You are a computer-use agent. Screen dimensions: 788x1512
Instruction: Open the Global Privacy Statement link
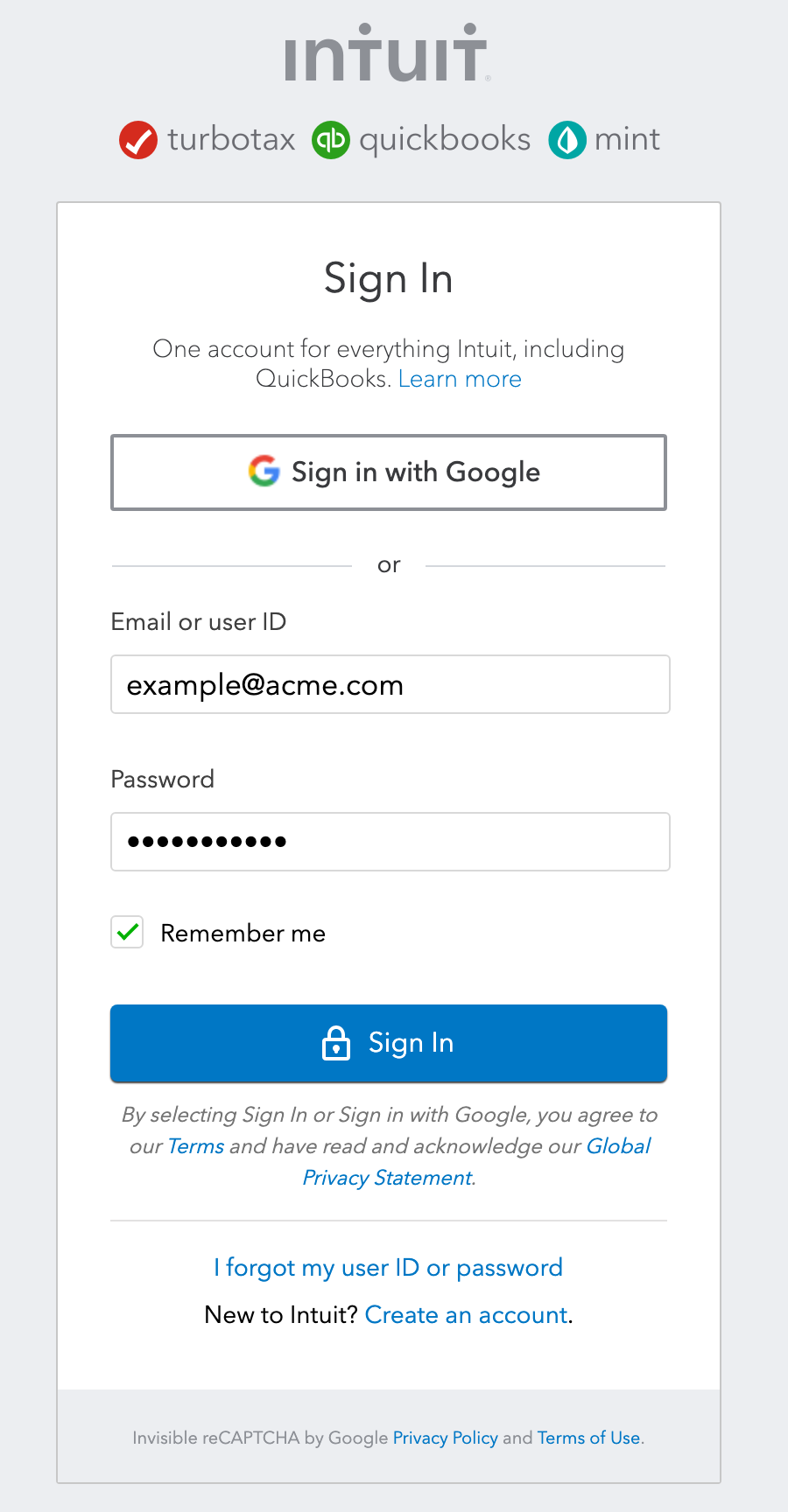tap(476, 1162)
